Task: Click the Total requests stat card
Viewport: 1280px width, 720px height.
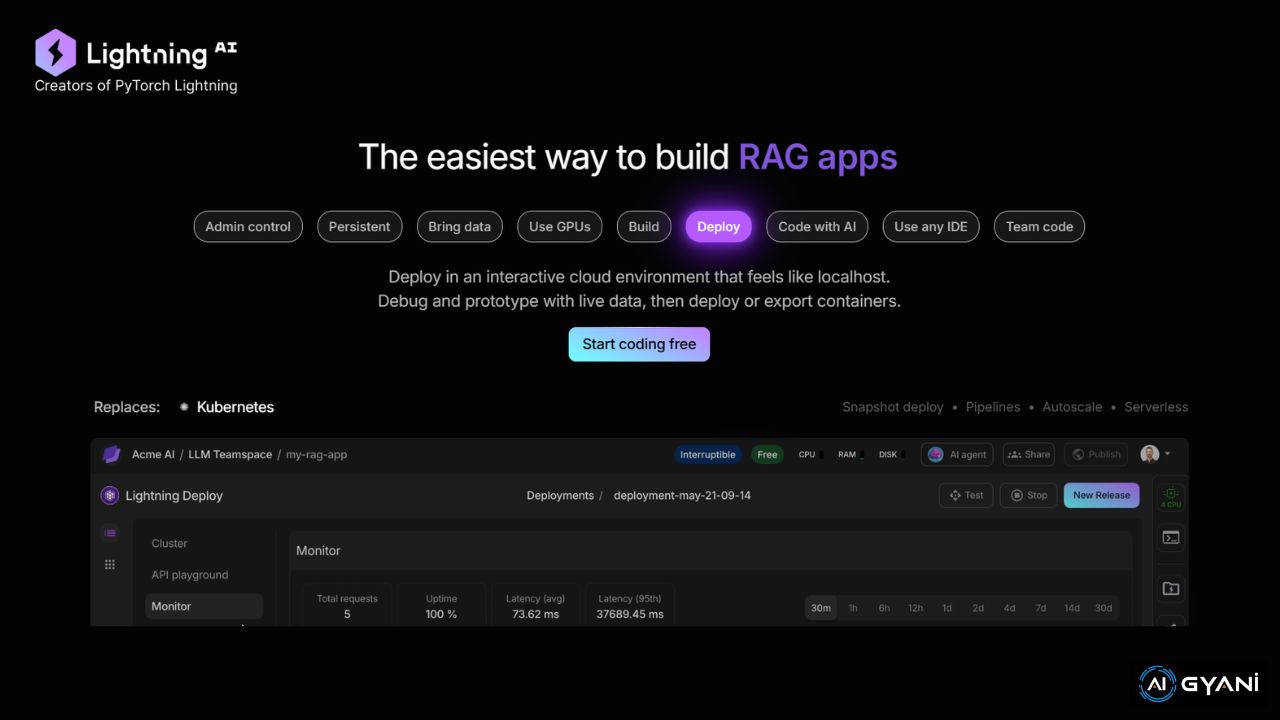Action: tap(347, 605)
